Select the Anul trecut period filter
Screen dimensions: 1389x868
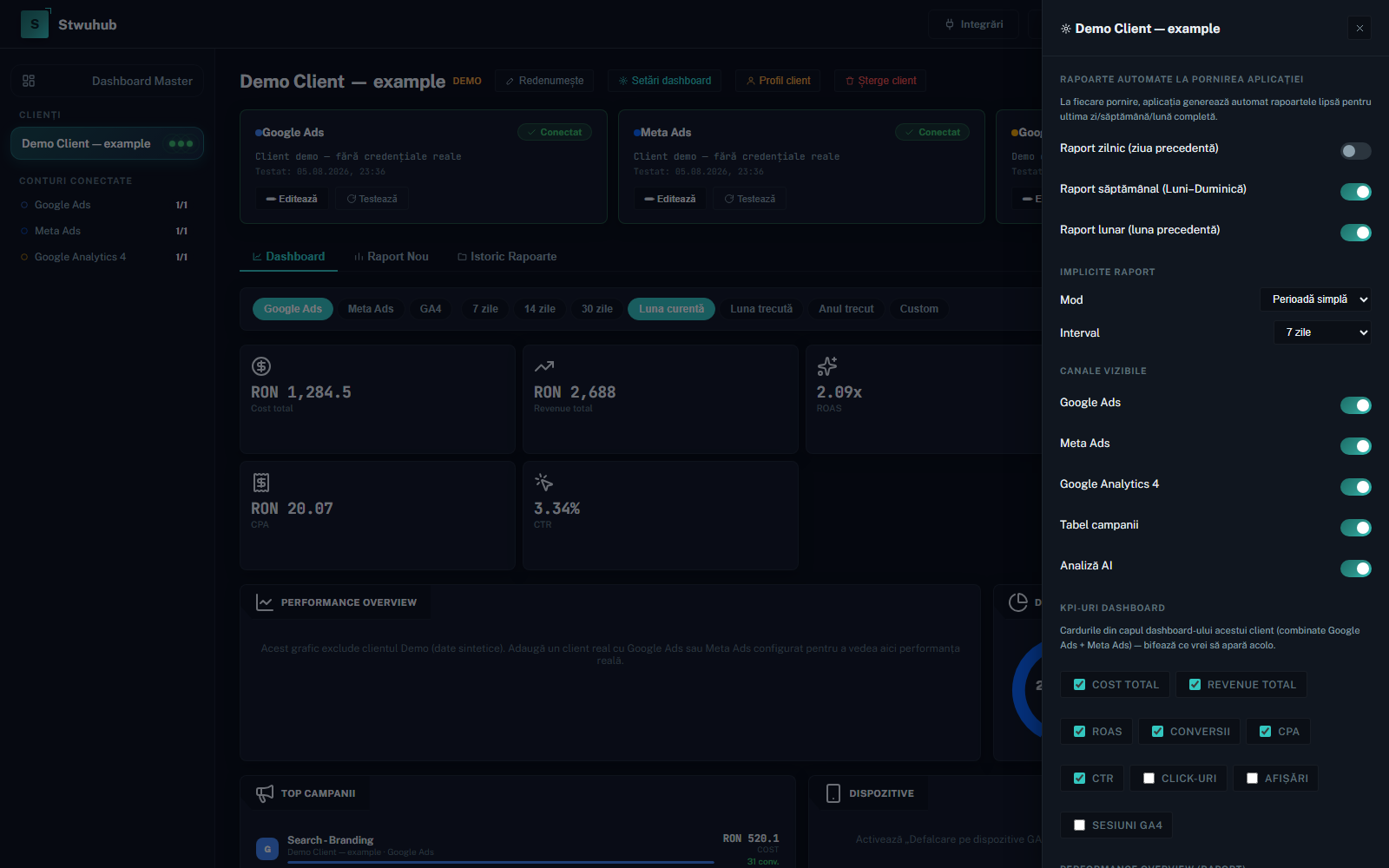[846, 309]
